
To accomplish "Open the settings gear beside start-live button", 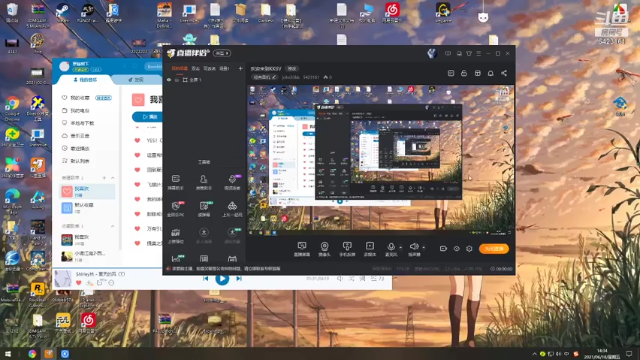I will click(469, 249).
